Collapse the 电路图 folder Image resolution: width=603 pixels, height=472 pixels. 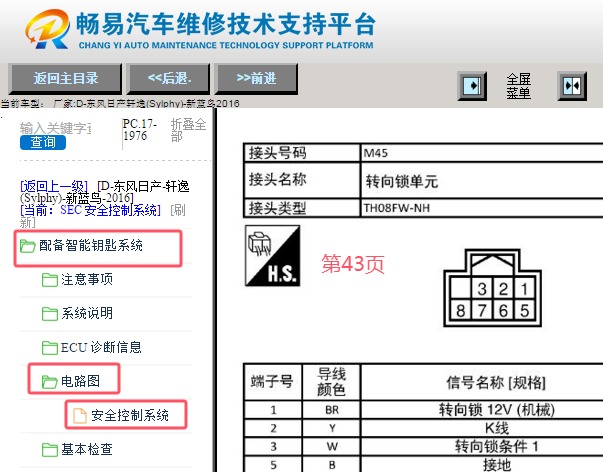point(80,381)
